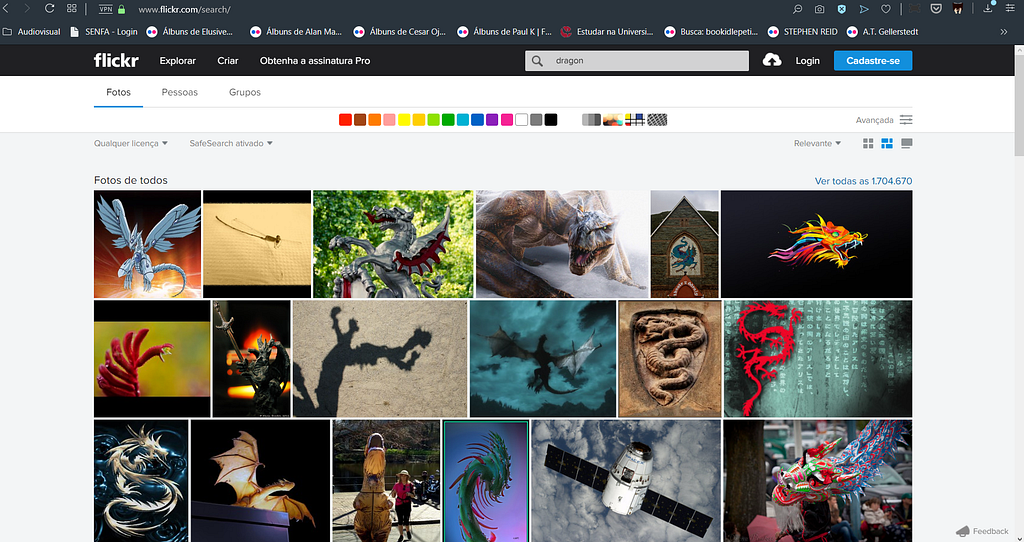Image resolution: width=1024 pixels, height=542 pixels.
Task: Click the browser snapshot camera icon
Action: (x=819, y=9)
